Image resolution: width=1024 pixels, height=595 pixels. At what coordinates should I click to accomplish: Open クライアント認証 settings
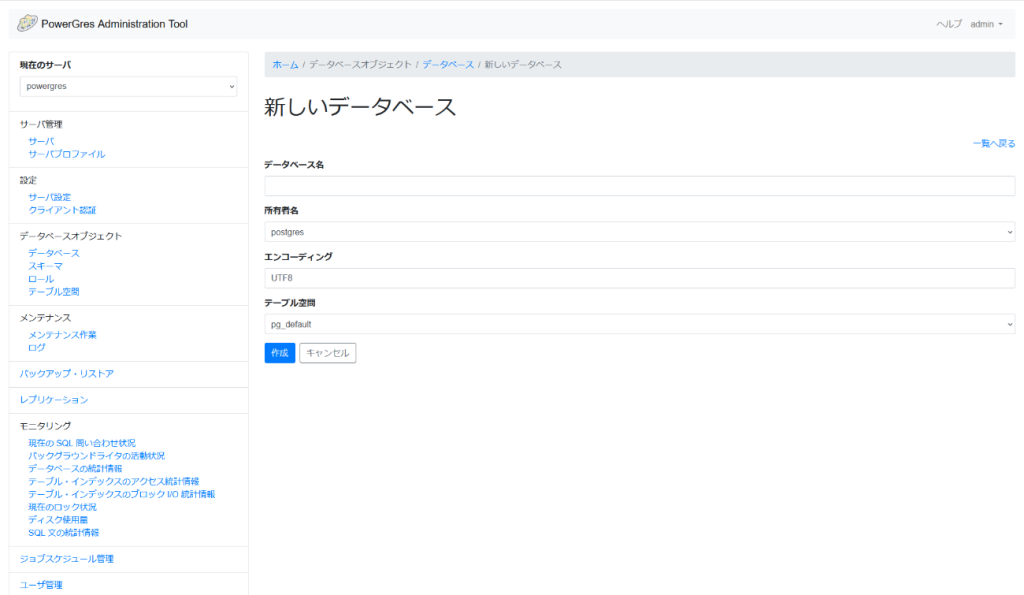[62, 210]
